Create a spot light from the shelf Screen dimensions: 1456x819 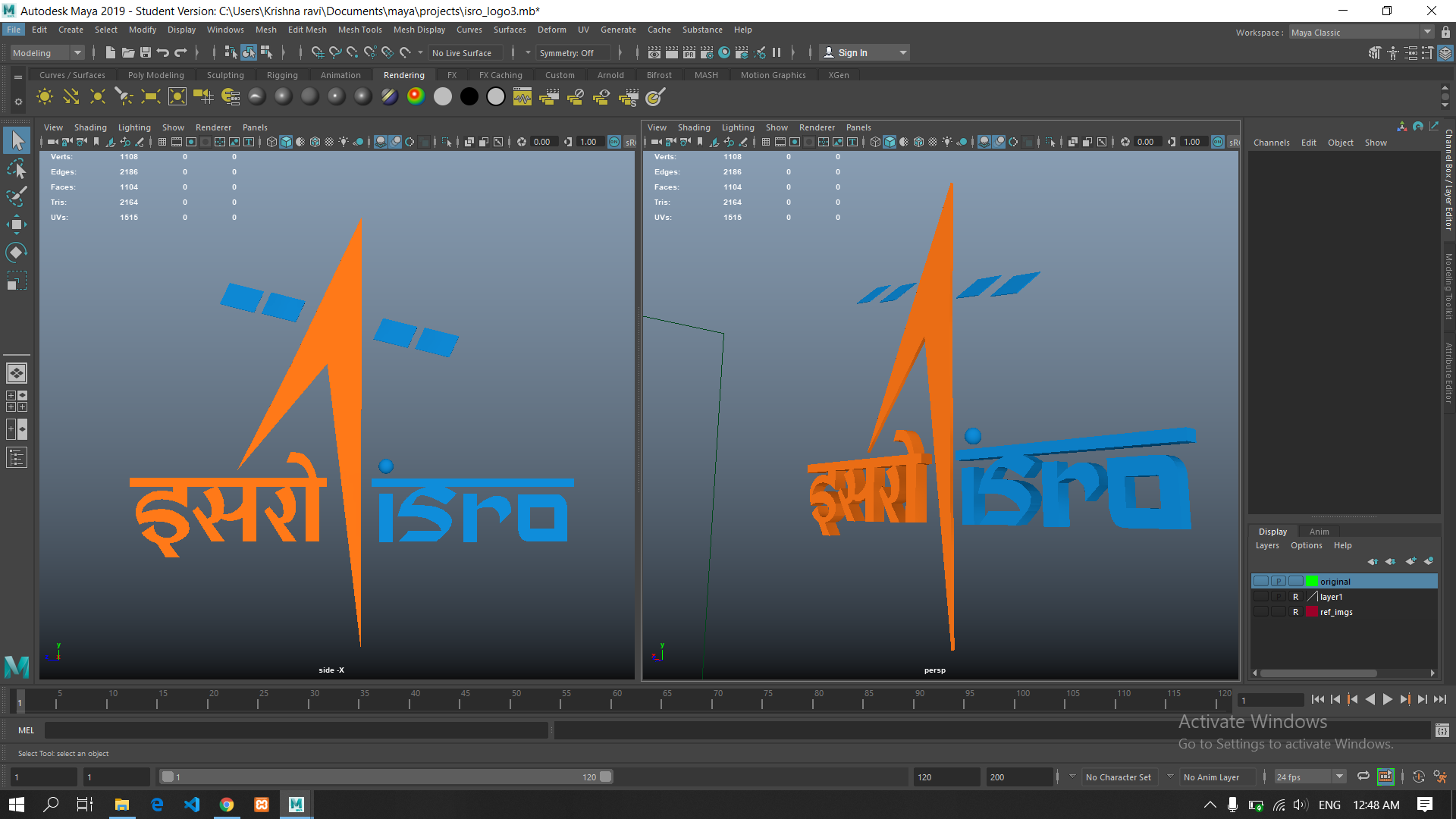pos(124,96)
